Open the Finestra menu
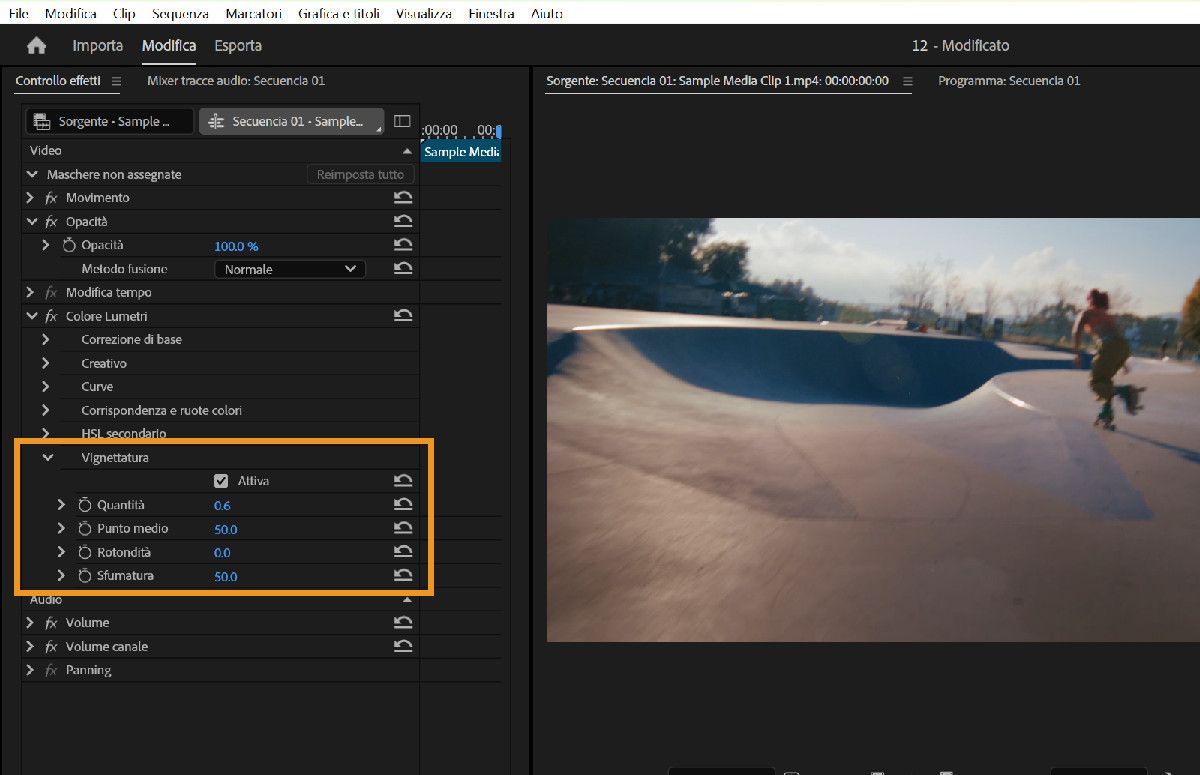 (491, 14)
